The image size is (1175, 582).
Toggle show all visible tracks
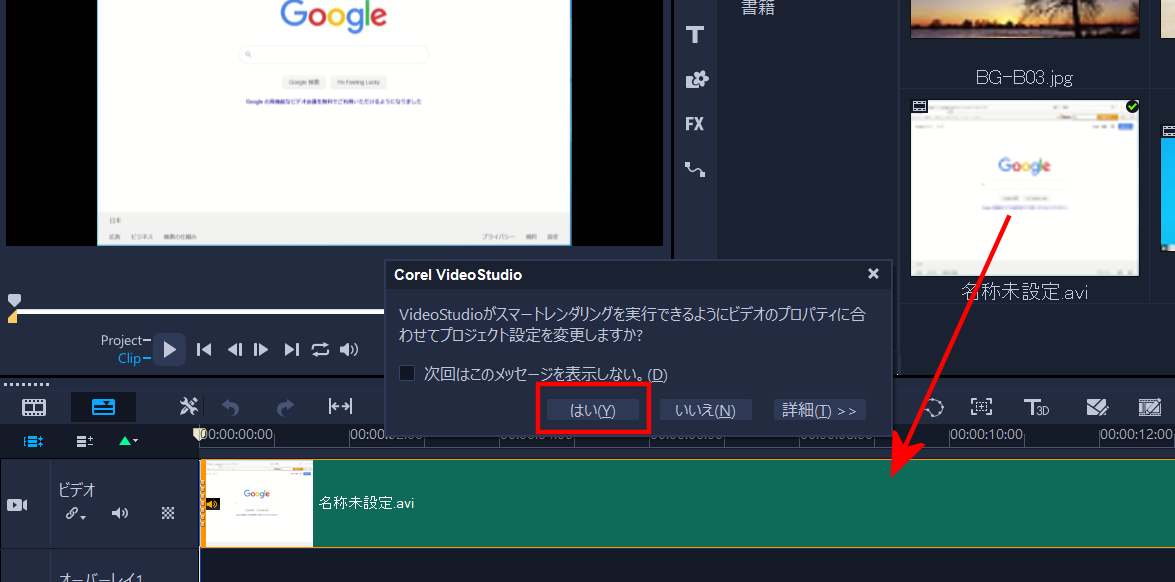point(34,441)
